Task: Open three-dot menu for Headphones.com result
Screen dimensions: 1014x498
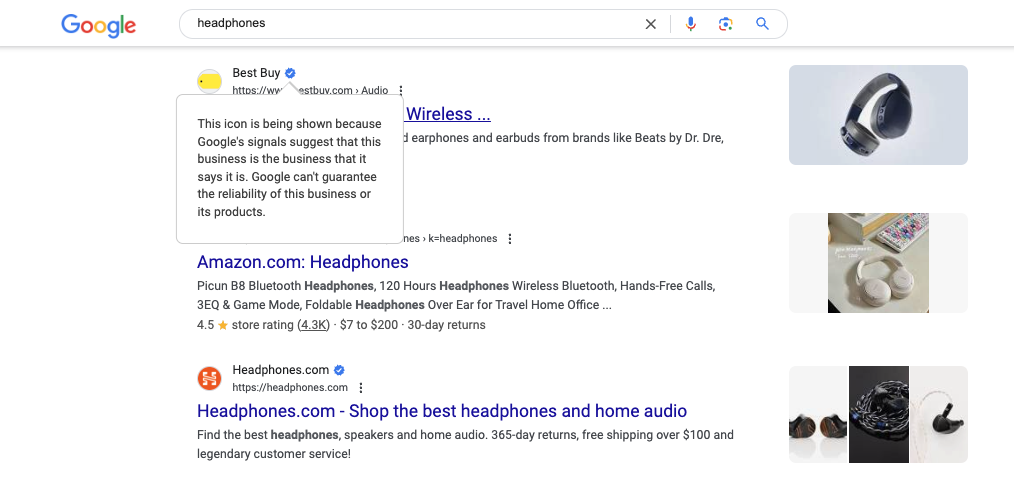Action: click(361, 388)
